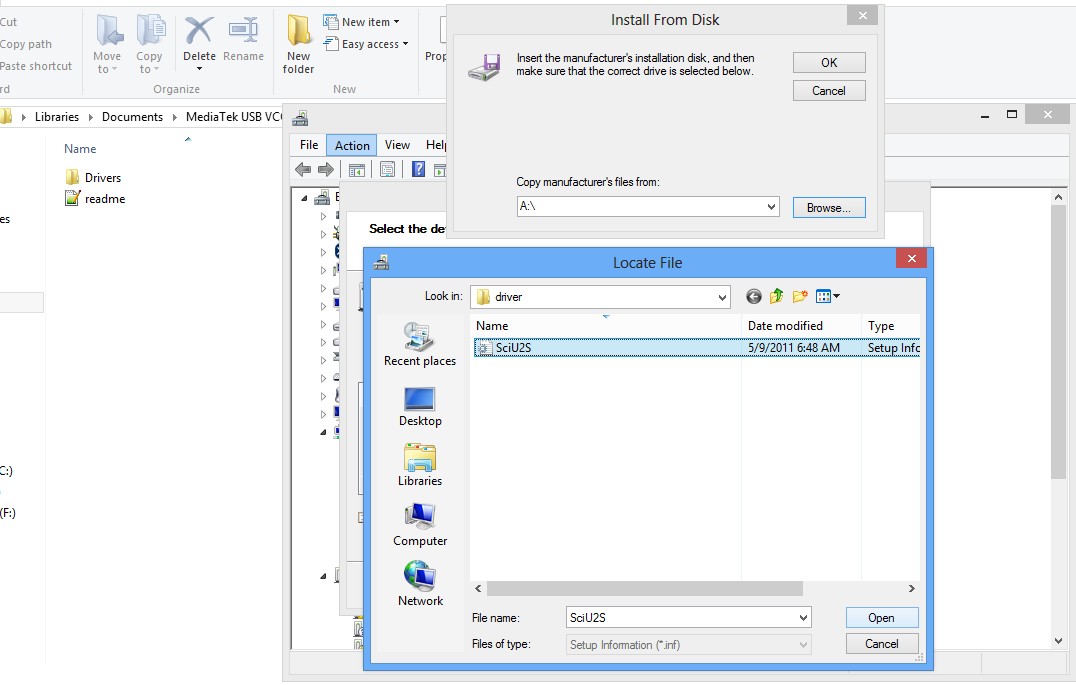Click the back navigation arrow in Device Manager
This screenshot has height=685, width=1076.
302,168
